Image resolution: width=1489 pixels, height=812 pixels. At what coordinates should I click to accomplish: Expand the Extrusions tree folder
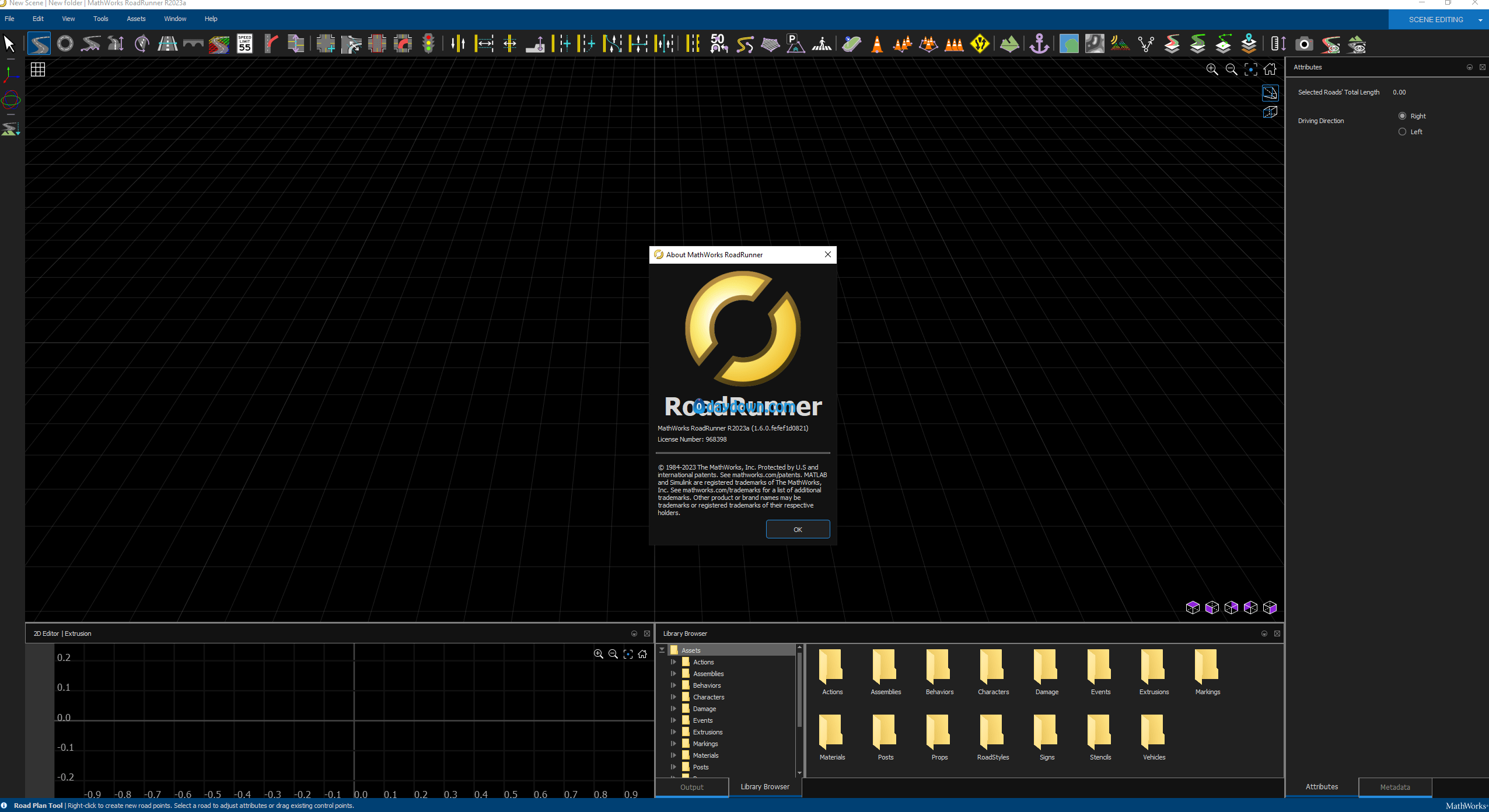pos(673,732)
